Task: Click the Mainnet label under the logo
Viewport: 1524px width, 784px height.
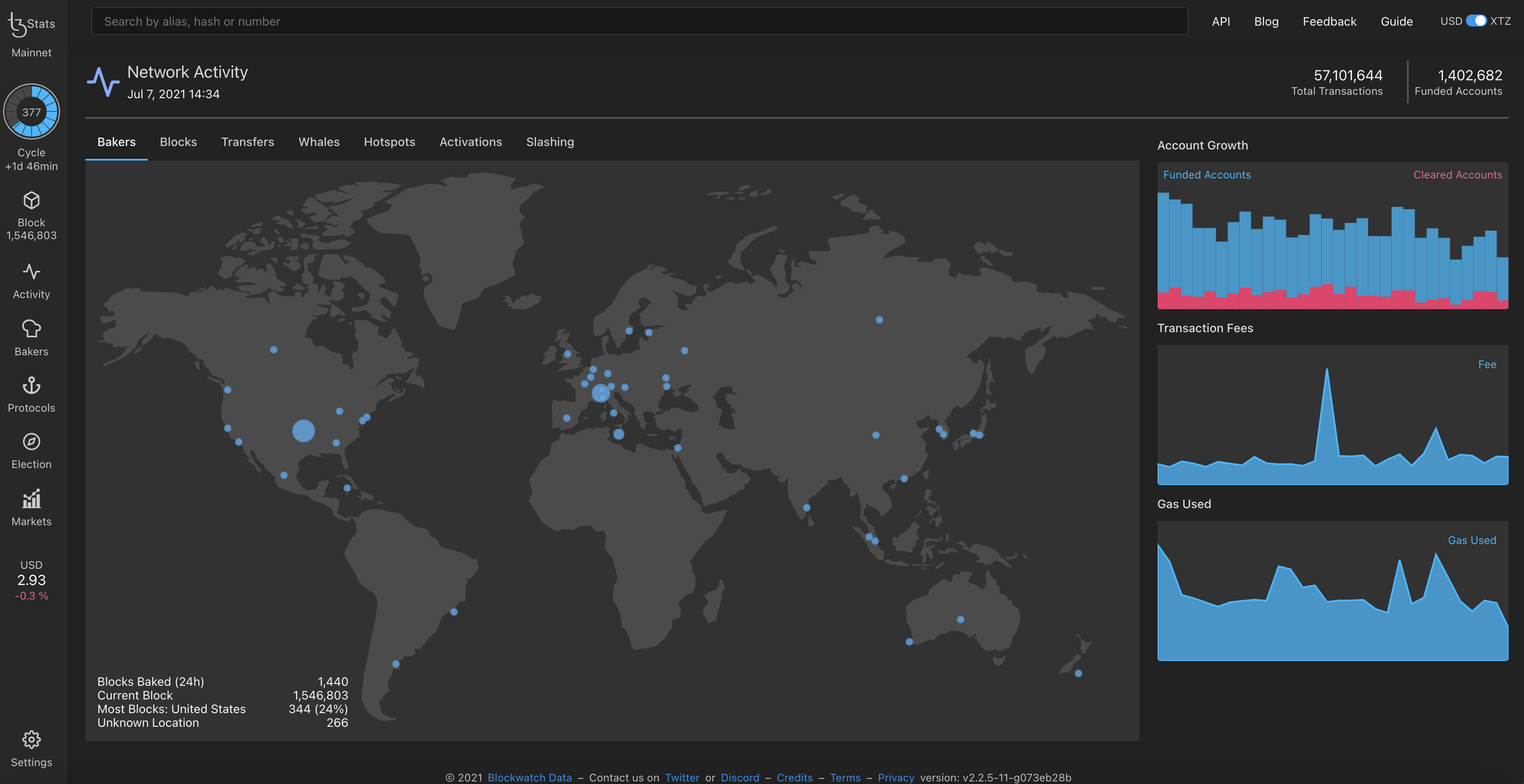Action: pos(31,52)
